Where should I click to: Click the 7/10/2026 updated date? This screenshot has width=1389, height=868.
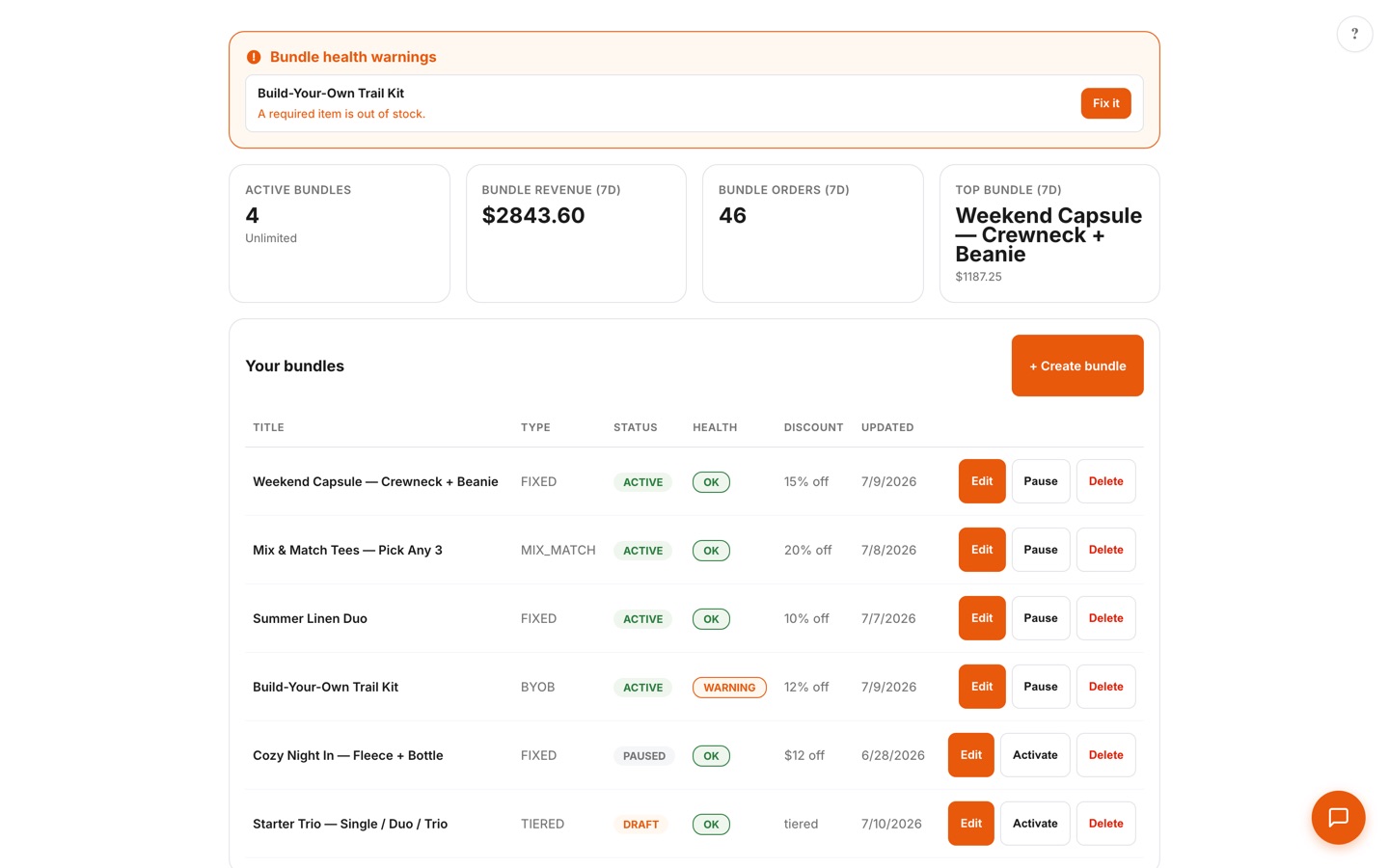(x=891, y=824)
